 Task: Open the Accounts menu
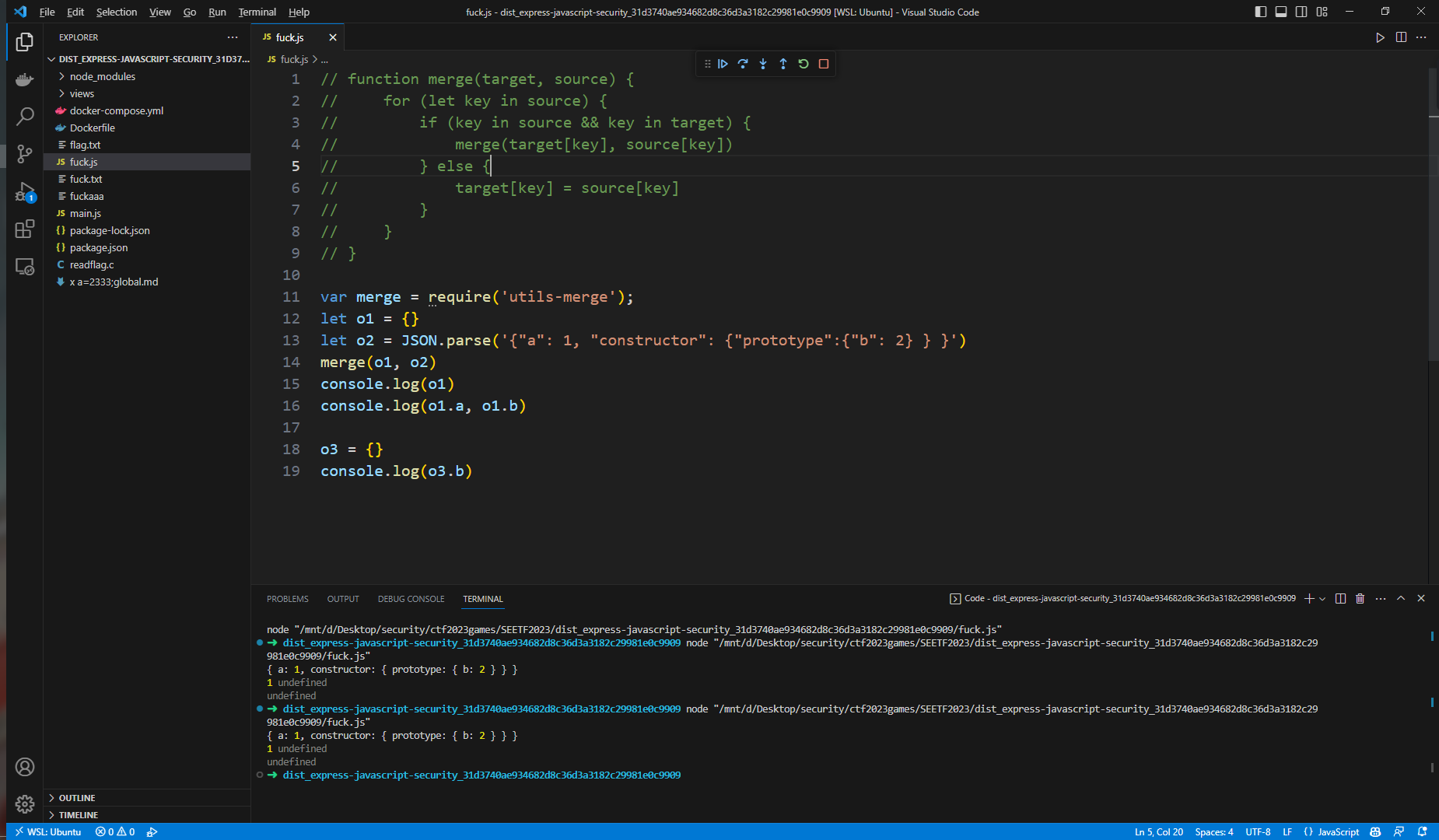[25, 767]
